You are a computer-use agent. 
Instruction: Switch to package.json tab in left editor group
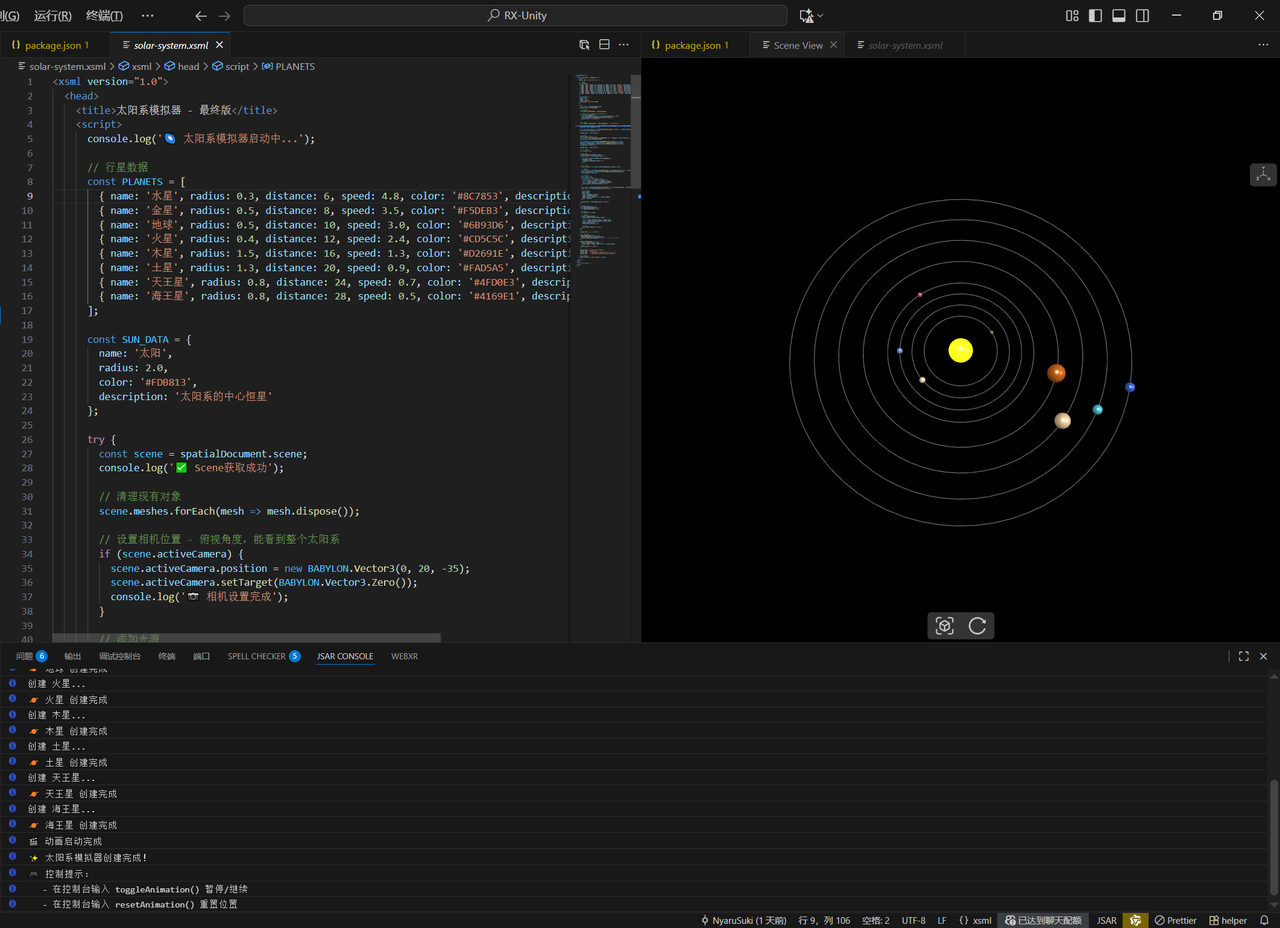point(50,45)
